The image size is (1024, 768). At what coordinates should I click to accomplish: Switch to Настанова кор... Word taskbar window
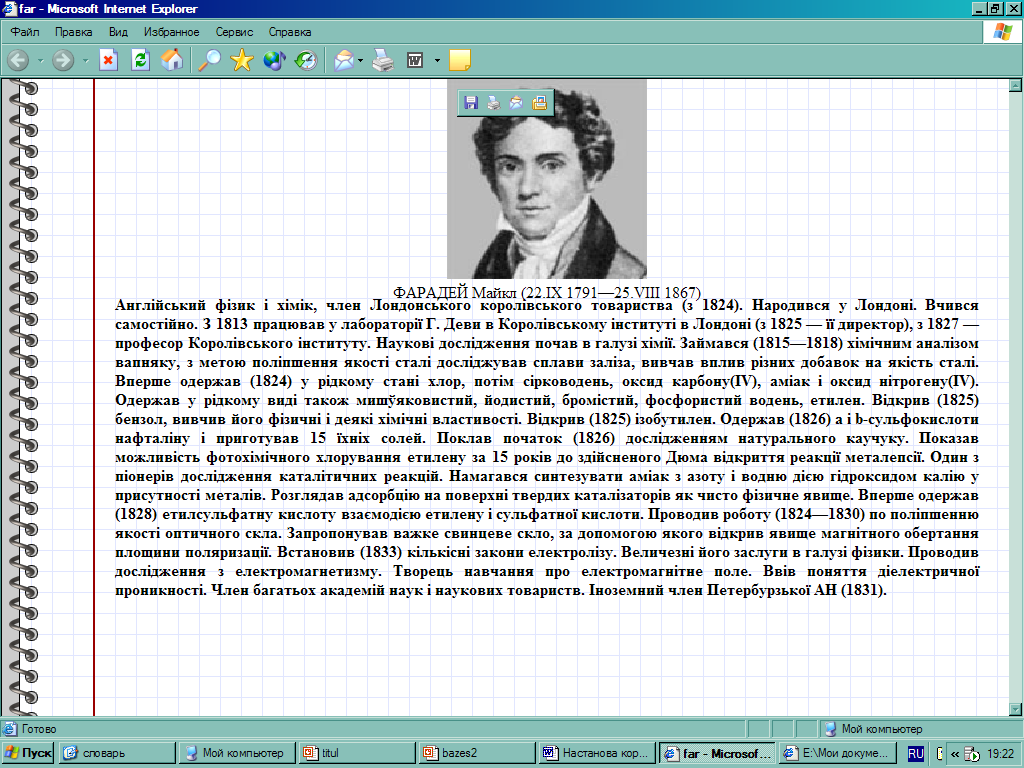click(598, 753)
